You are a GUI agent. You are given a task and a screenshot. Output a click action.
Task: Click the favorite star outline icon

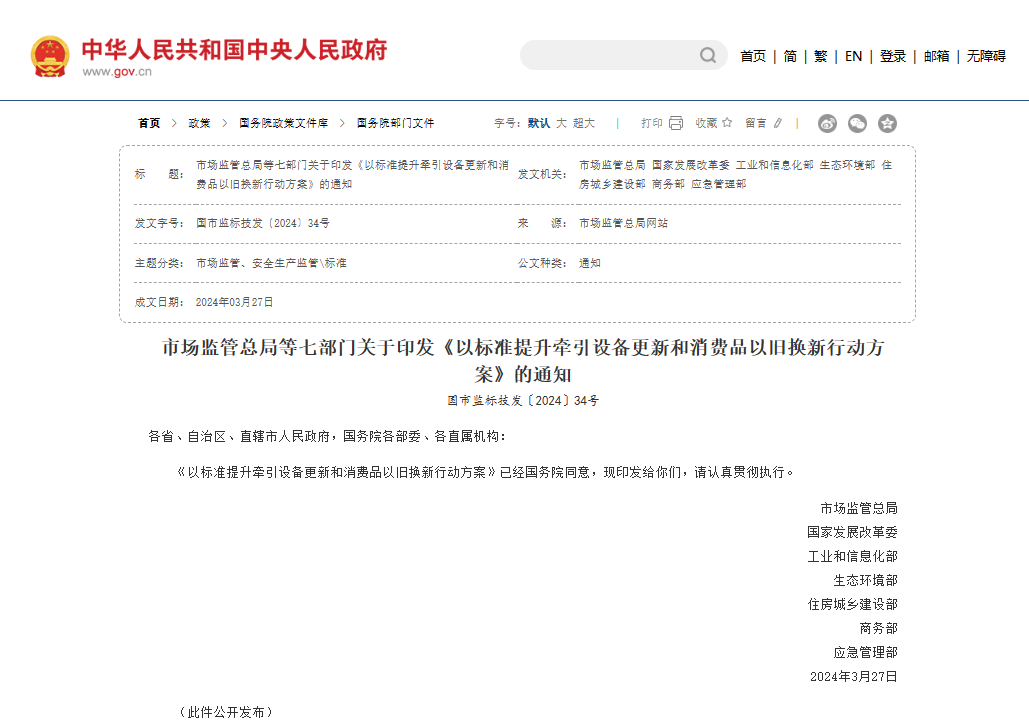pos(727,123)
